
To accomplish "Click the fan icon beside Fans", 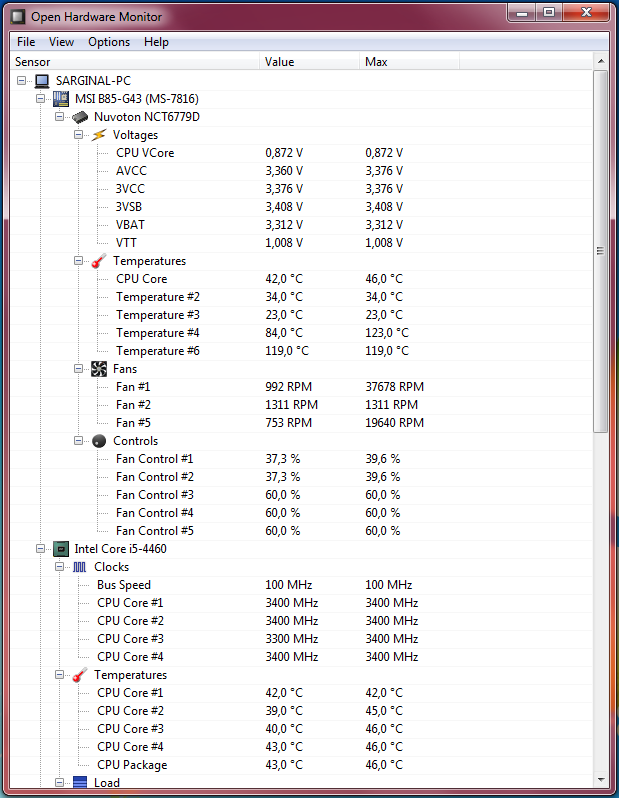I will 99,369.
